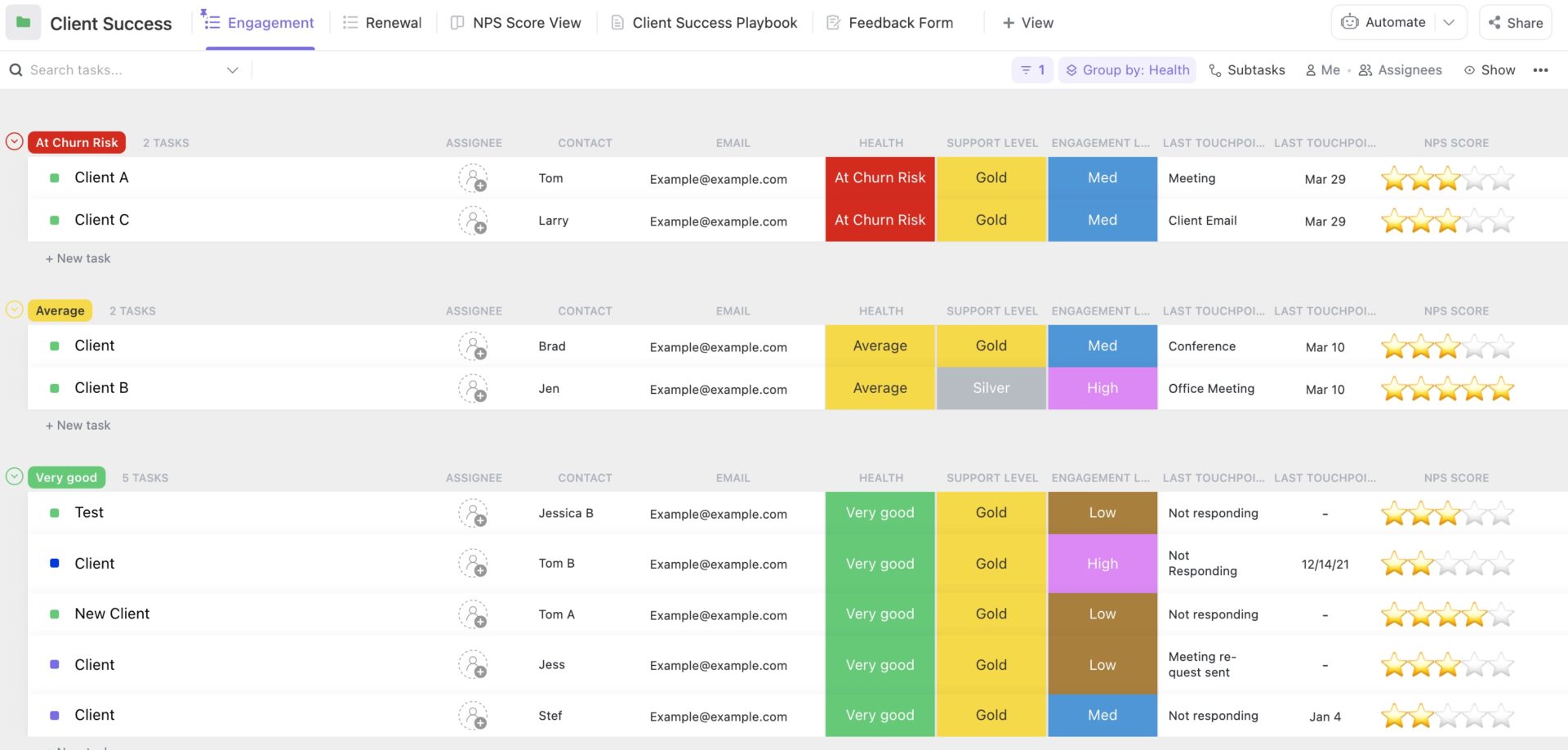Click the ellipsis icon next to Show
This screenshot has width=1568, height=750.
coord(1542,69)
